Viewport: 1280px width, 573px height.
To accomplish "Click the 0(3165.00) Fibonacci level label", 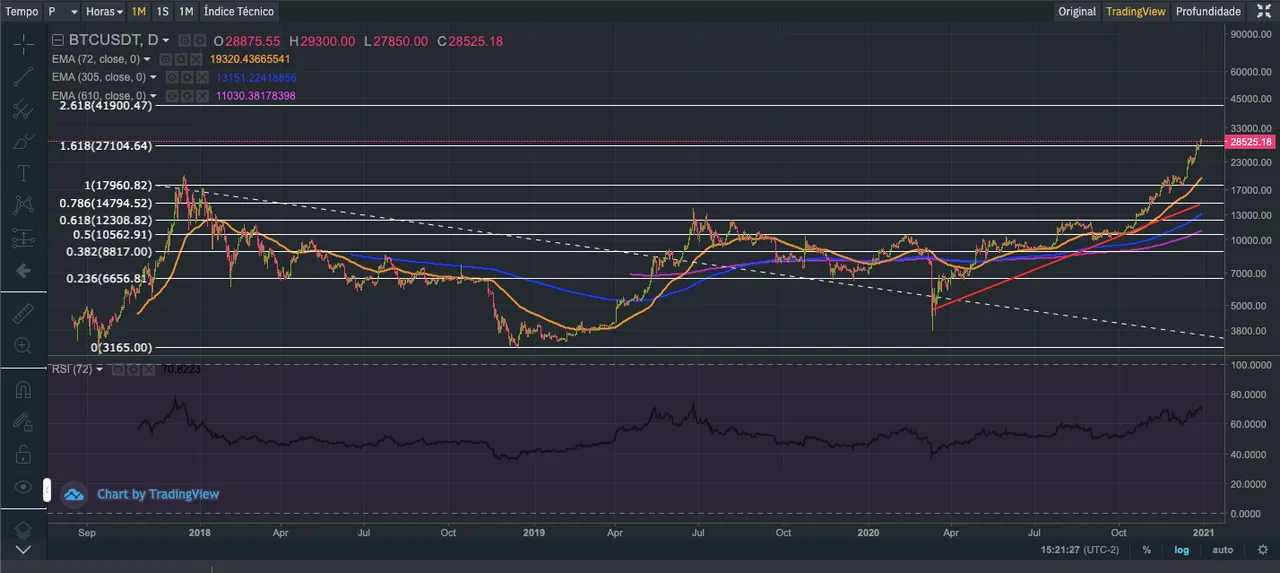I will click(121, 347).
